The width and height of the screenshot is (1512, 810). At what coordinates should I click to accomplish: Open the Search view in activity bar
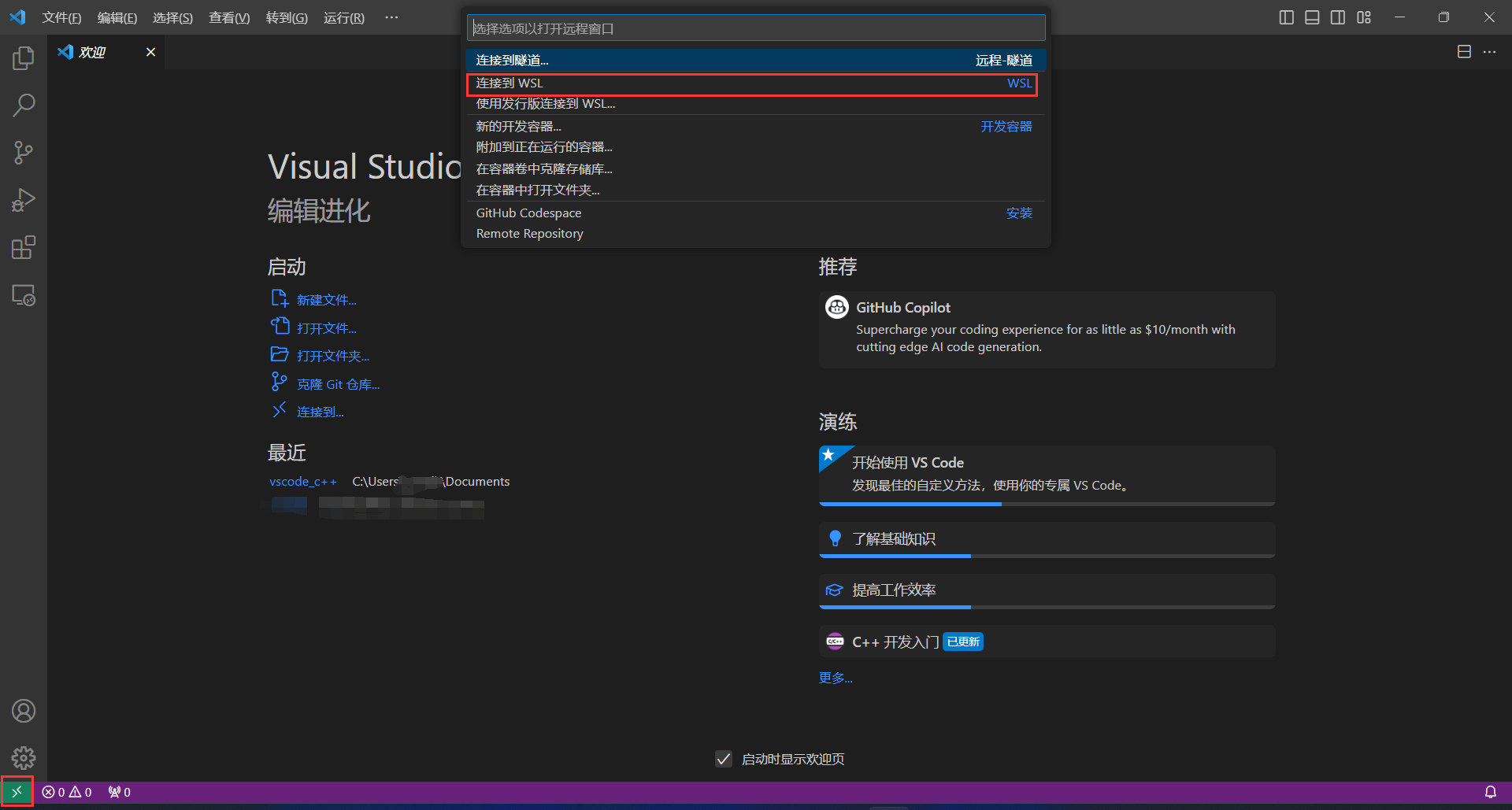pyautogui.click(x=24, y=105)
